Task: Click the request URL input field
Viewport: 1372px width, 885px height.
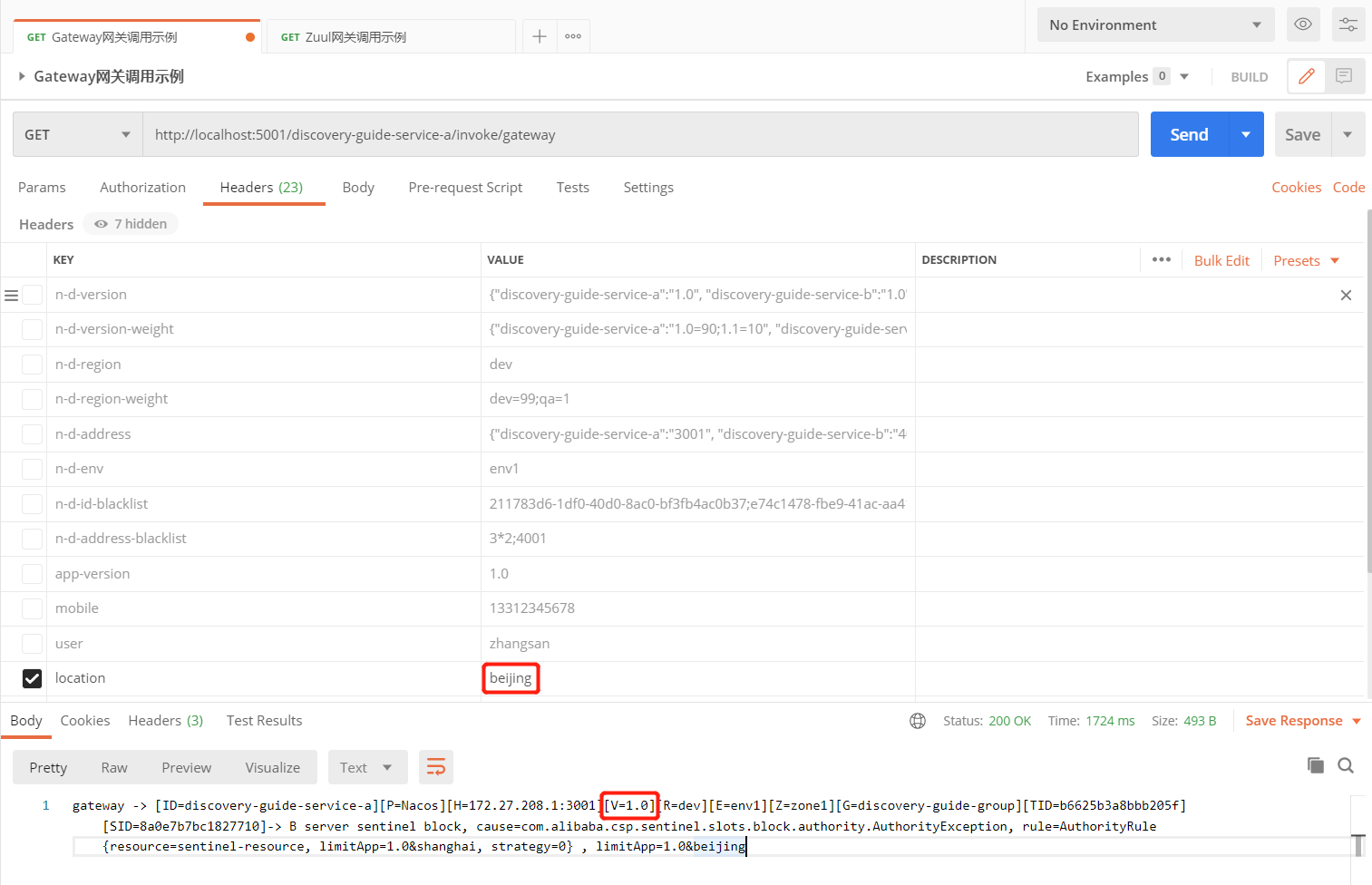Action: pyautogui.click(x=635, y=135)
